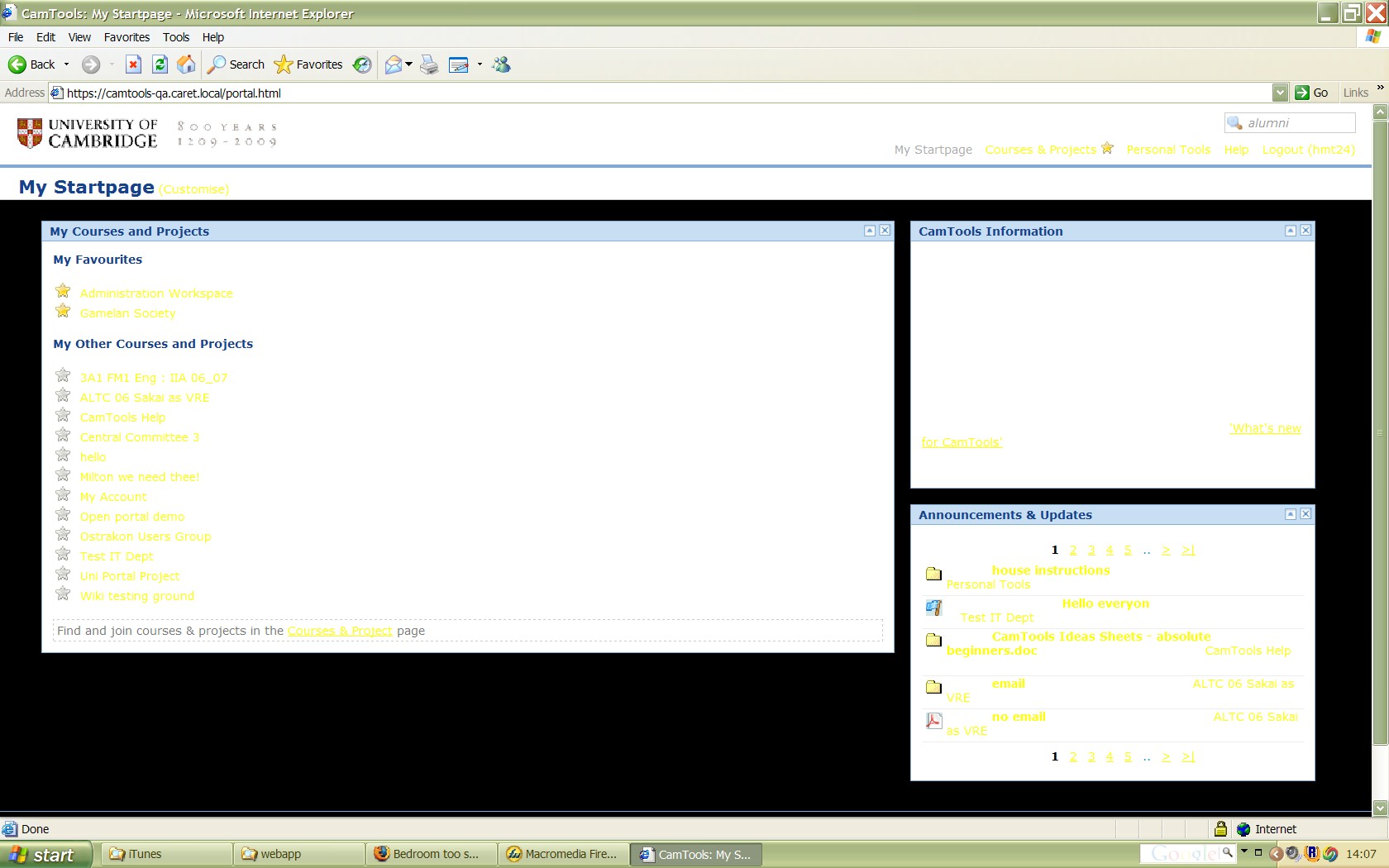Click the scroll down arrow of page scrollbar
The width and height of the screenshot is (1389, 868).
1380,808
